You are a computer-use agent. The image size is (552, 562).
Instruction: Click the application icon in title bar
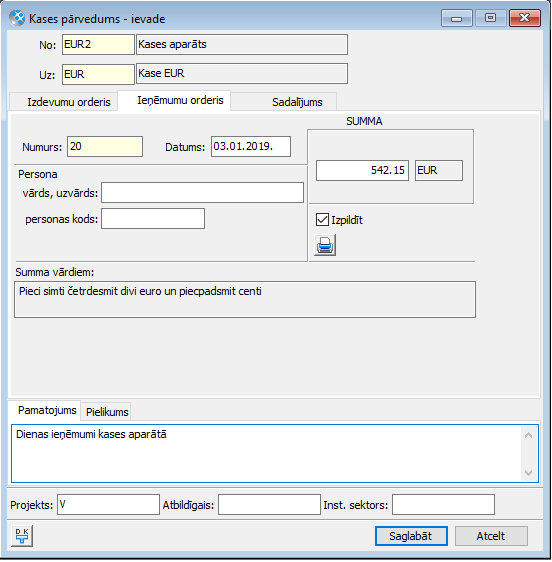[x=16, y=18]
